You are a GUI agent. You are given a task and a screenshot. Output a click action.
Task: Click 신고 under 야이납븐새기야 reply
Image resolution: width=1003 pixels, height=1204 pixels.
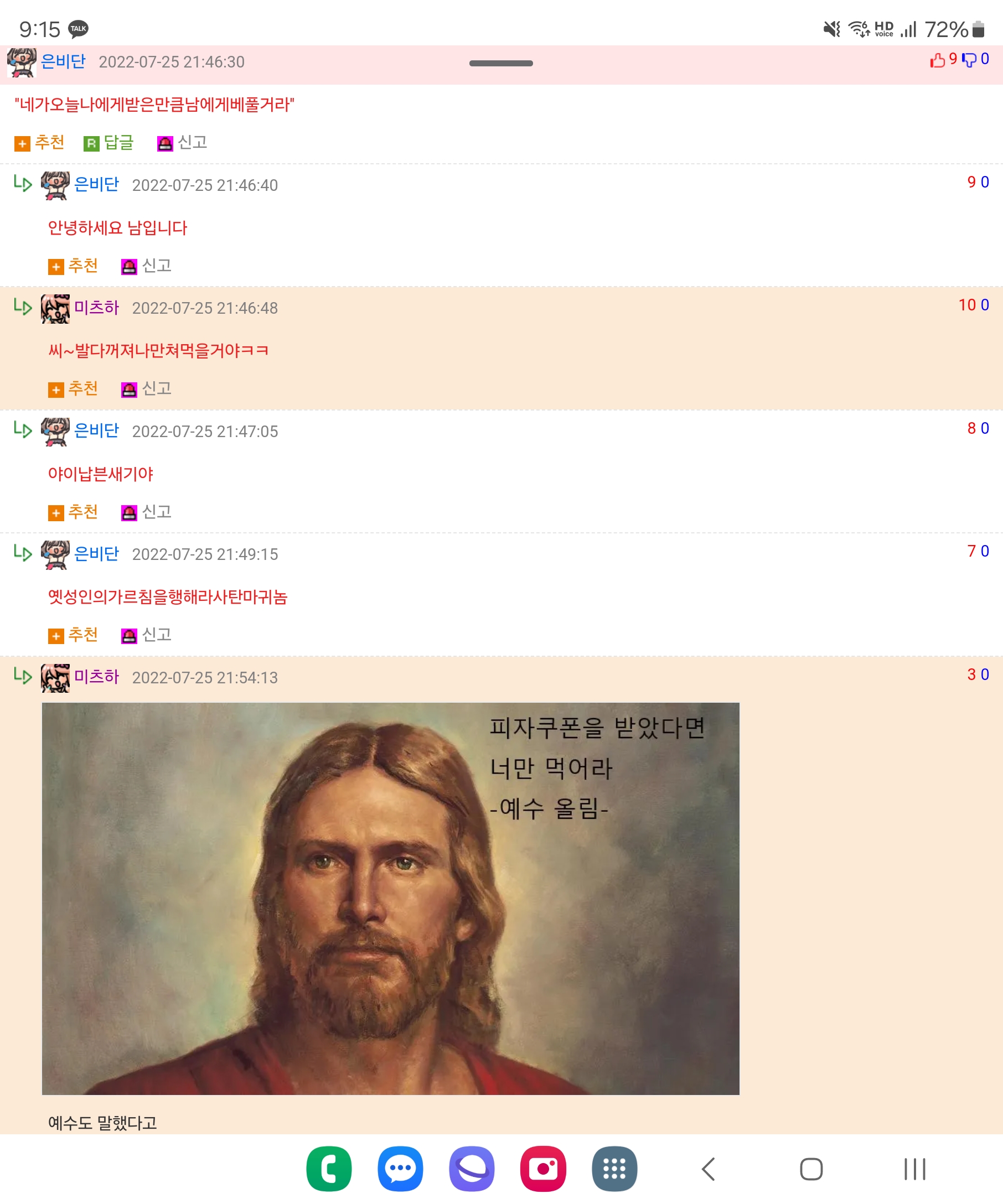point(147,512)
